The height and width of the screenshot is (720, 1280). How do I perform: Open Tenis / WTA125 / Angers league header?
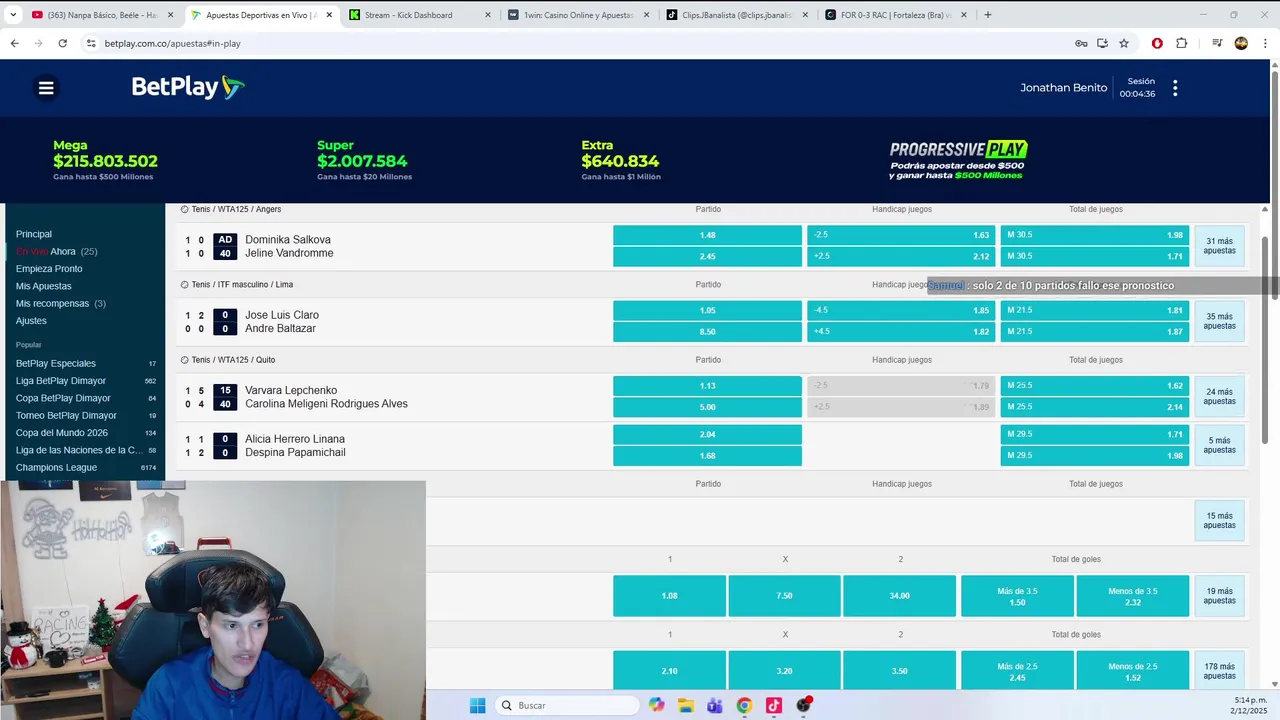point(236,209)
